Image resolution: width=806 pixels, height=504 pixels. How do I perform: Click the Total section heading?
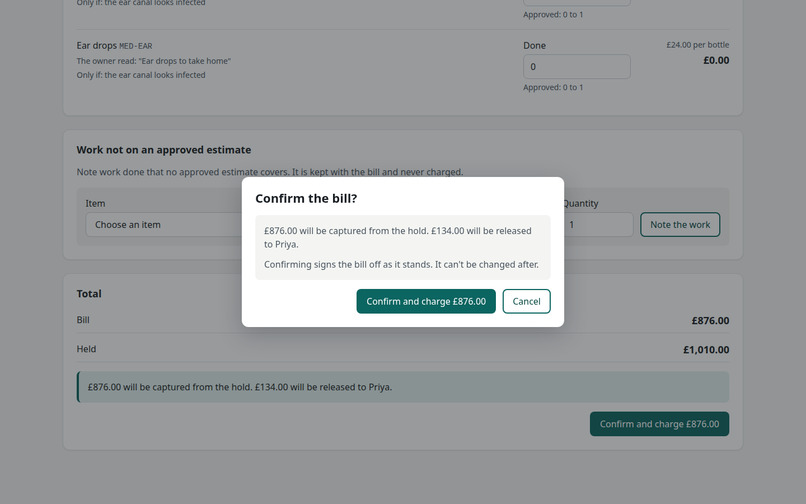[89, 294]
